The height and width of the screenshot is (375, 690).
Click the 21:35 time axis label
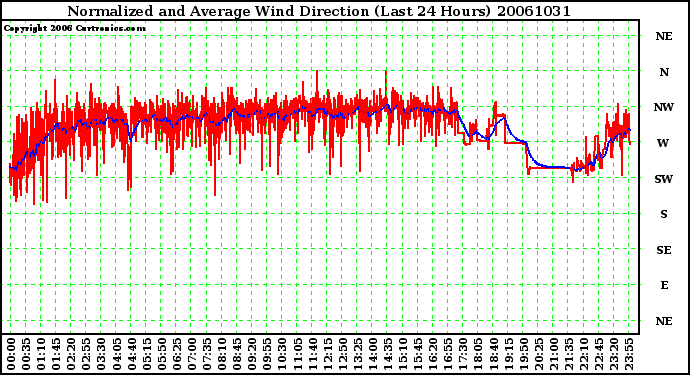(569, 354)
